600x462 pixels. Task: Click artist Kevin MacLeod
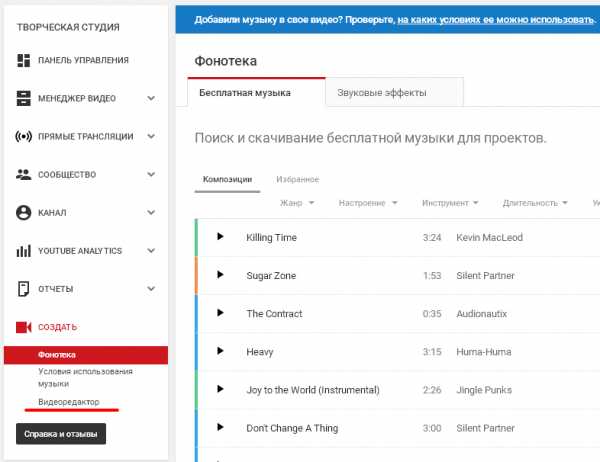tap(489, 237)
